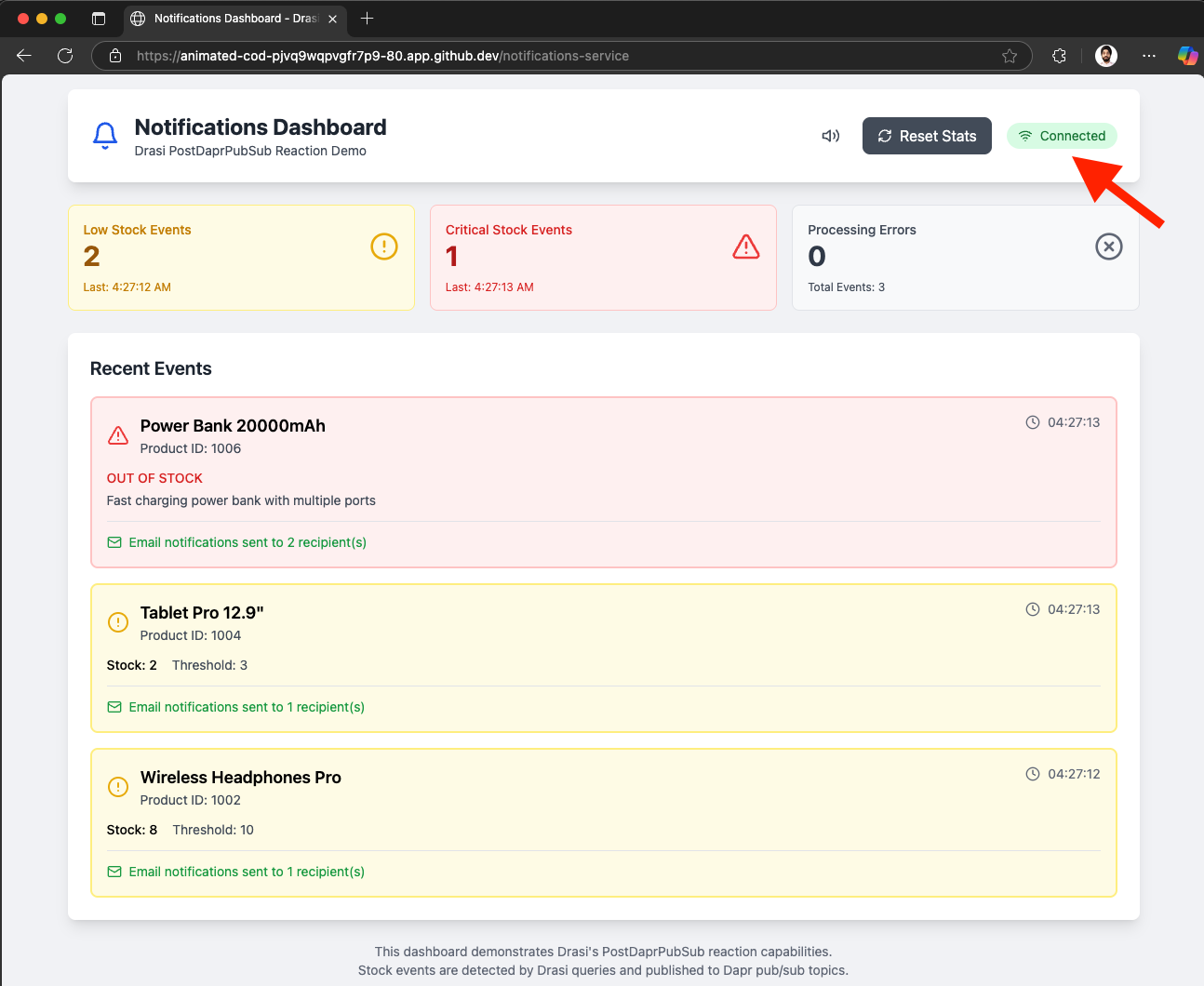Click the bookmark star in the address bar
Image resolution: width=1204 pixels, height=986 pixels.
pyautogui.click(x=1010, y=56)
